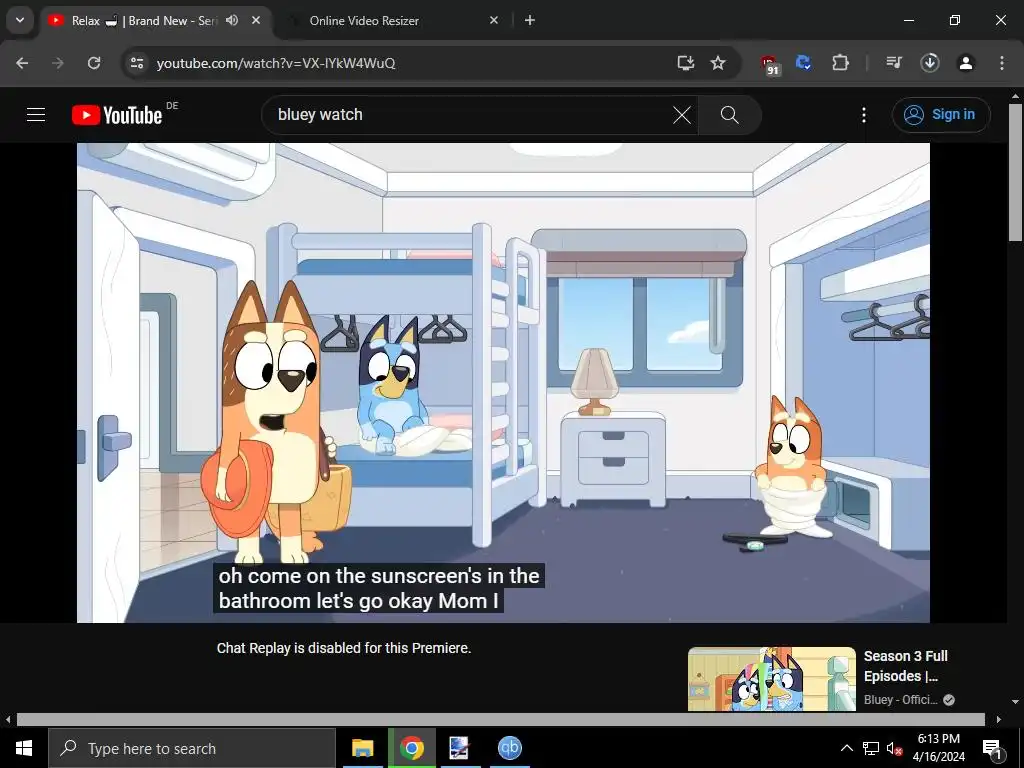Open the red extension with 91 badge
This screenshot has height=768, width=1024.
point(771,64)
